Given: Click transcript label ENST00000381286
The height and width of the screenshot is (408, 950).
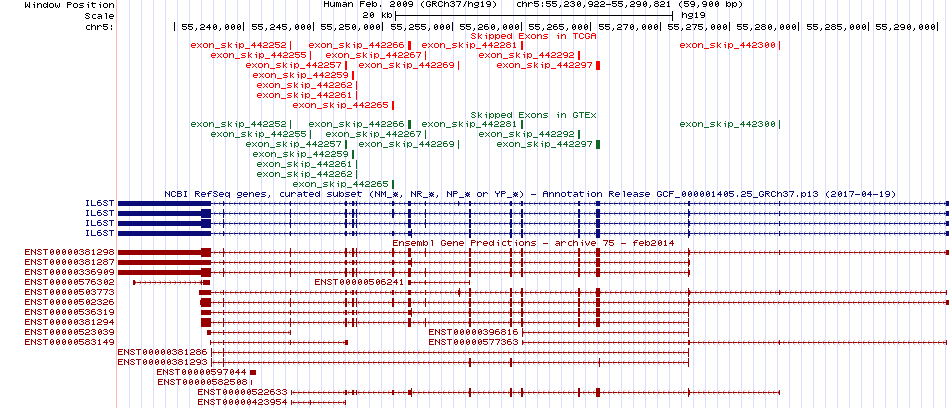Looking at the screenshot, I should coord(162,352).
